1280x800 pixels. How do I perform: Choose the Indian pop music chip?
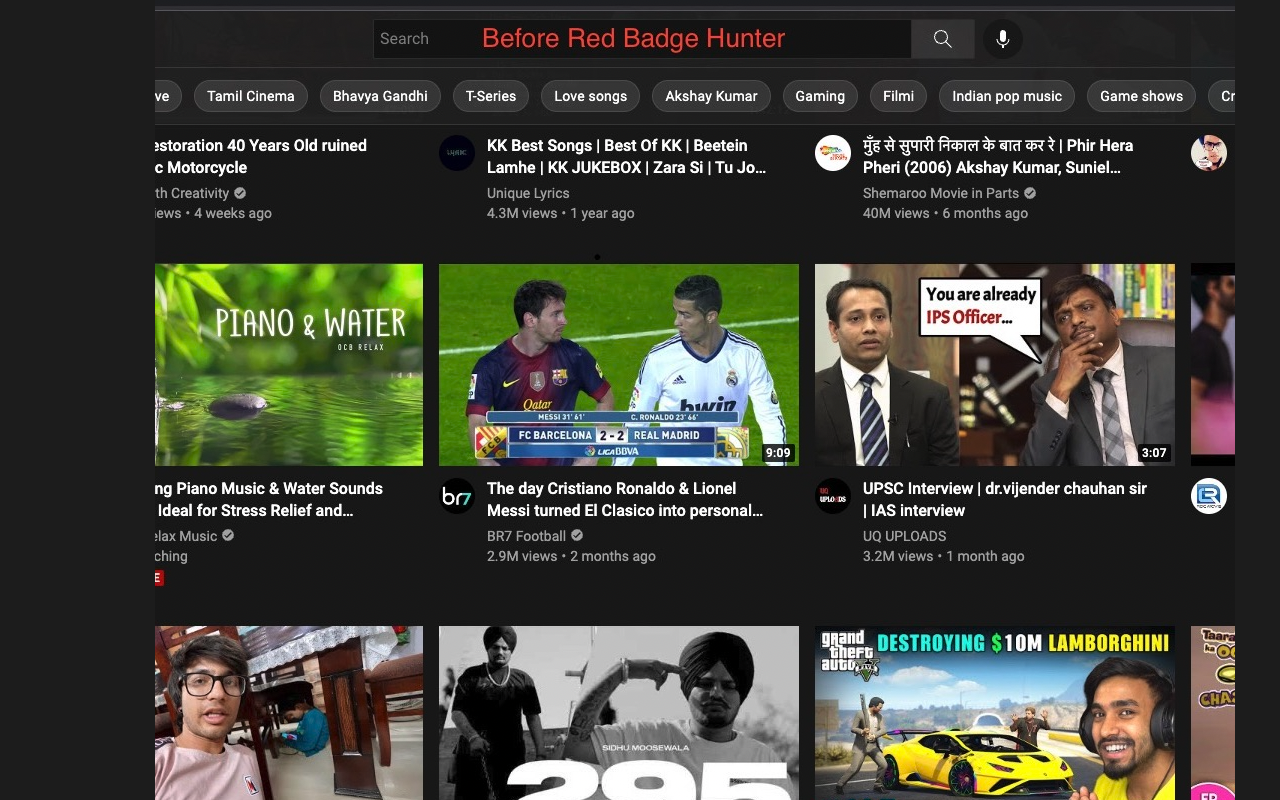[1007, 96]
